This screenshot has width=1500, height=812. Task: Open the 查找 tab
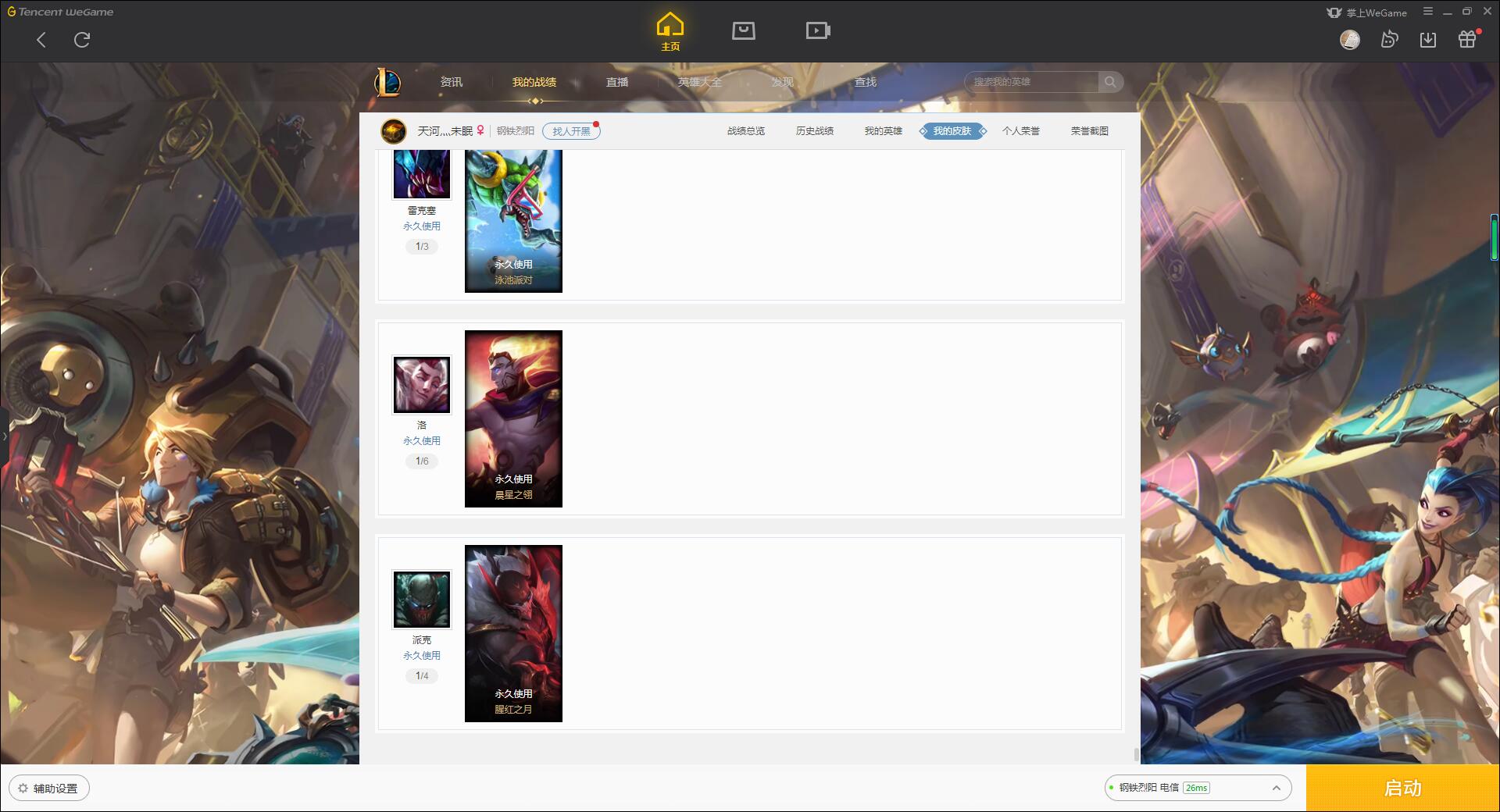coord(866,82)
